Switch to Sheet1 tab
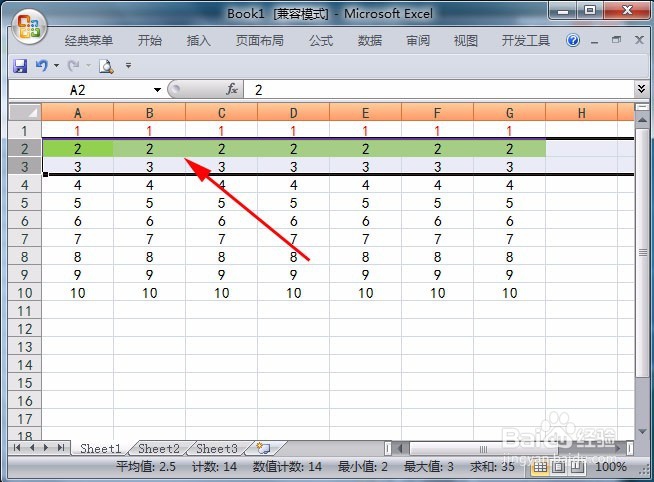 (101, 449)
